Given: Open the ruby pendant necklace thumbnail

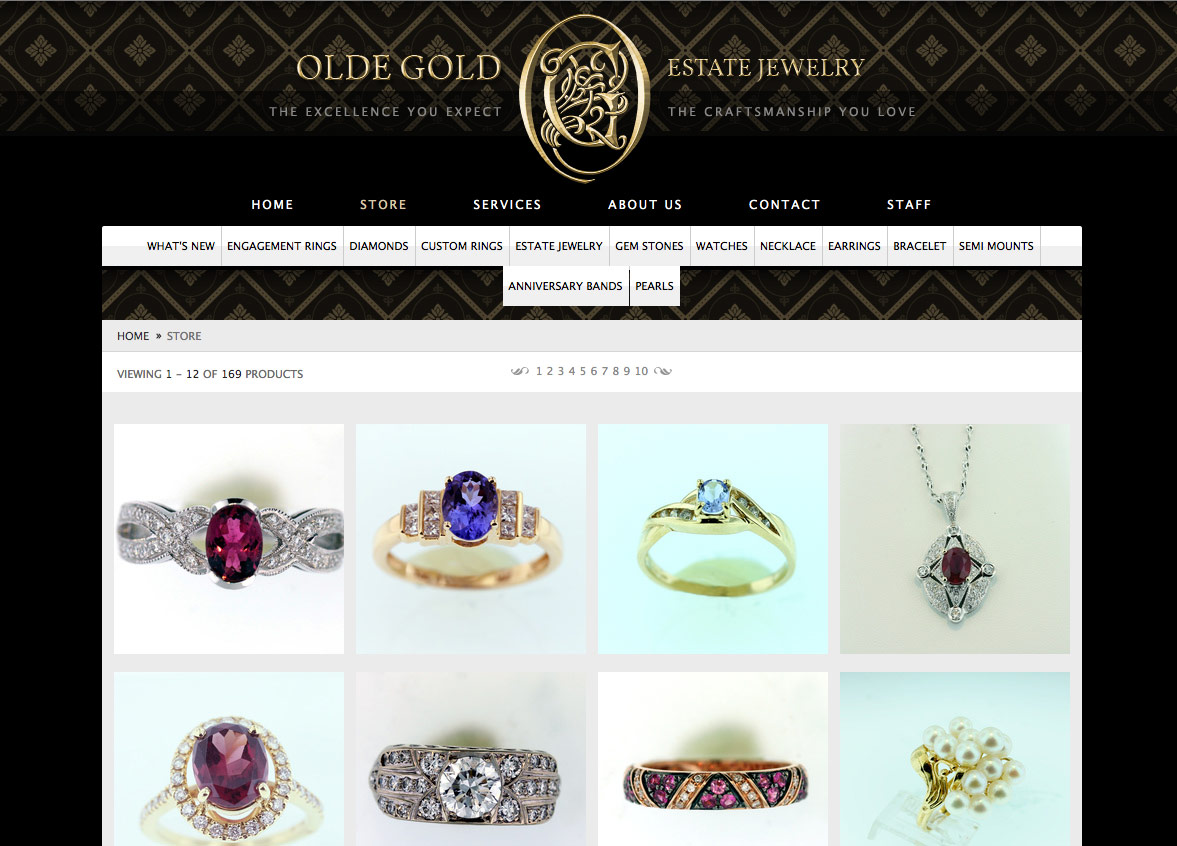Looking at the screenshot, I should click(955, 538).
